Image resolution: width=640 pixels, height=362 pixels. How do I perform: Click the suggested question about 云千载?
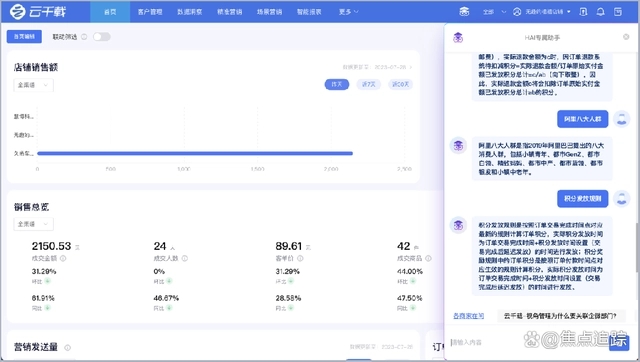tap(560, 316)
